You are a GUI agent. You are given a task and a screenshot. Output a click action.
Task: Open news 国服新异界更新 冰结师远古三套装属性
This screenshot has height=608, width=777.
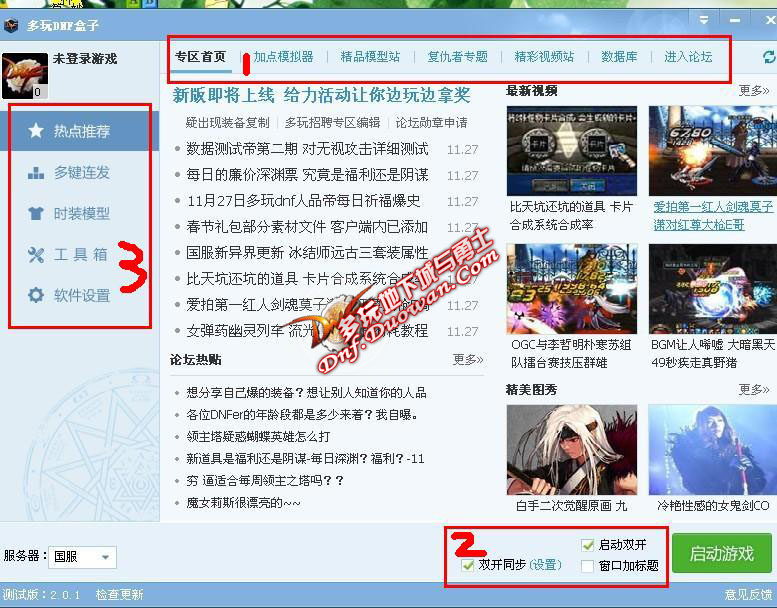click(x=307, y=253)
